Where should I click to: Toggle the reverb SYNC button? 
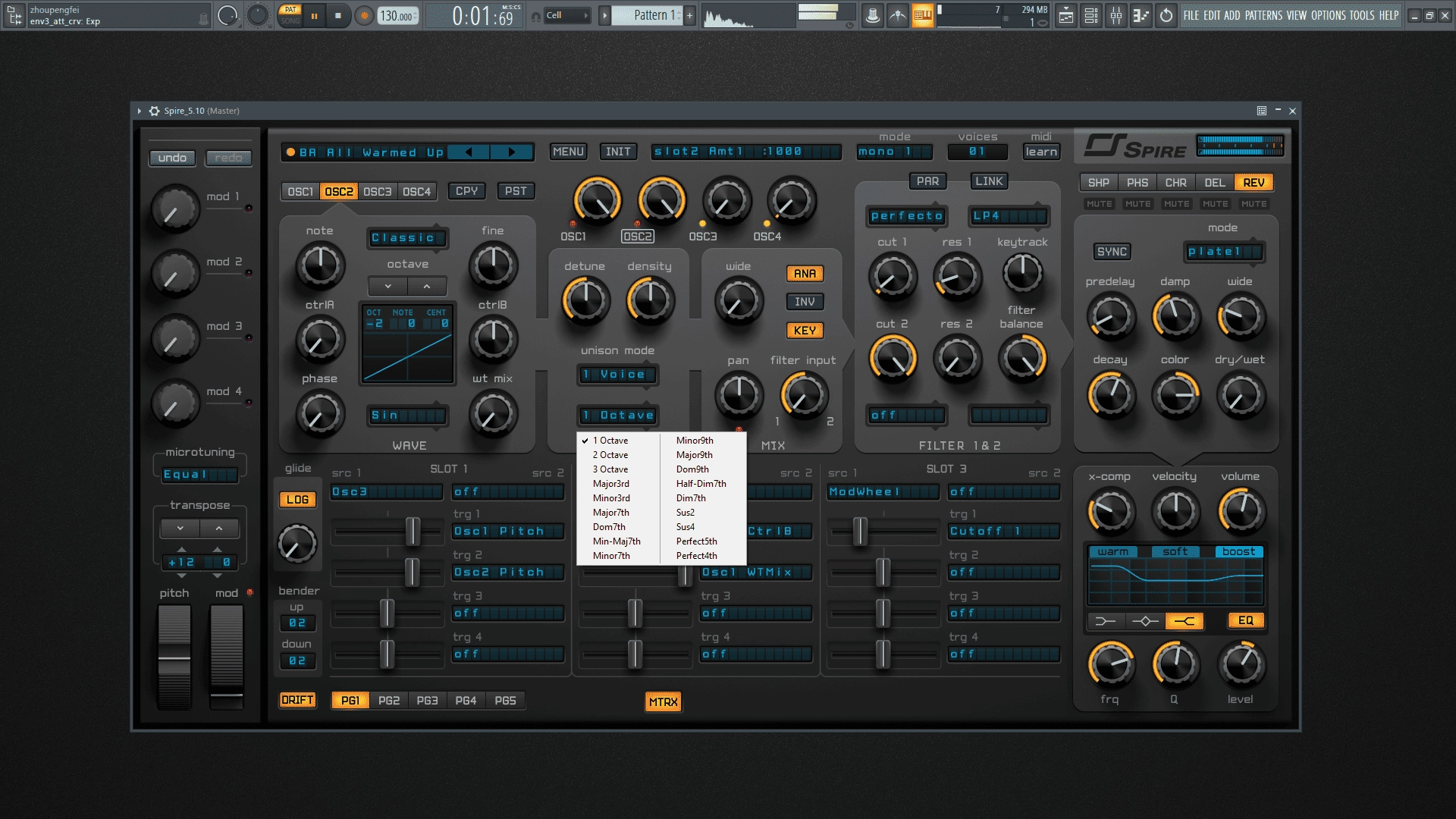(1112, 252)
